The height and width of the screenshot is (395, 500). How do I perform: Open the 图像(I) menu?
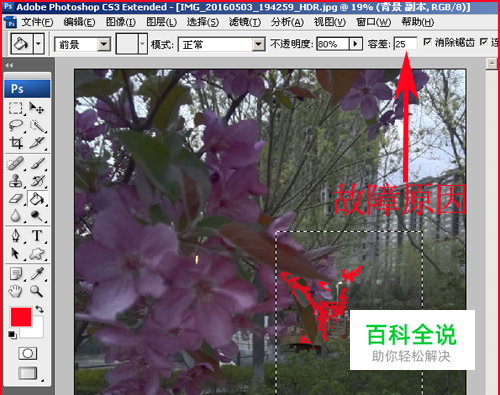click(x=121, y=22)
